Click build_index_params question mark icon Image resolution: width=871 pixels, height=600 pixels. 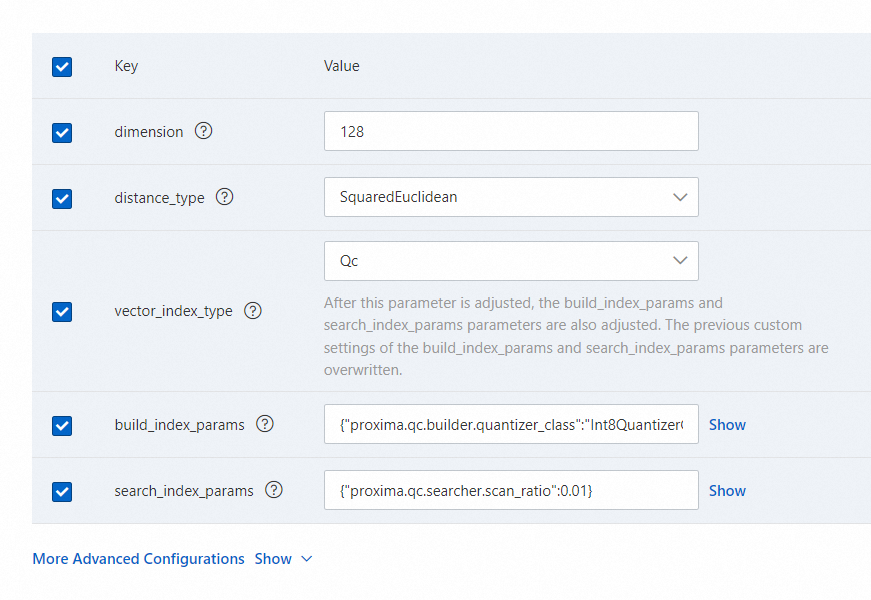click(265, 424)
